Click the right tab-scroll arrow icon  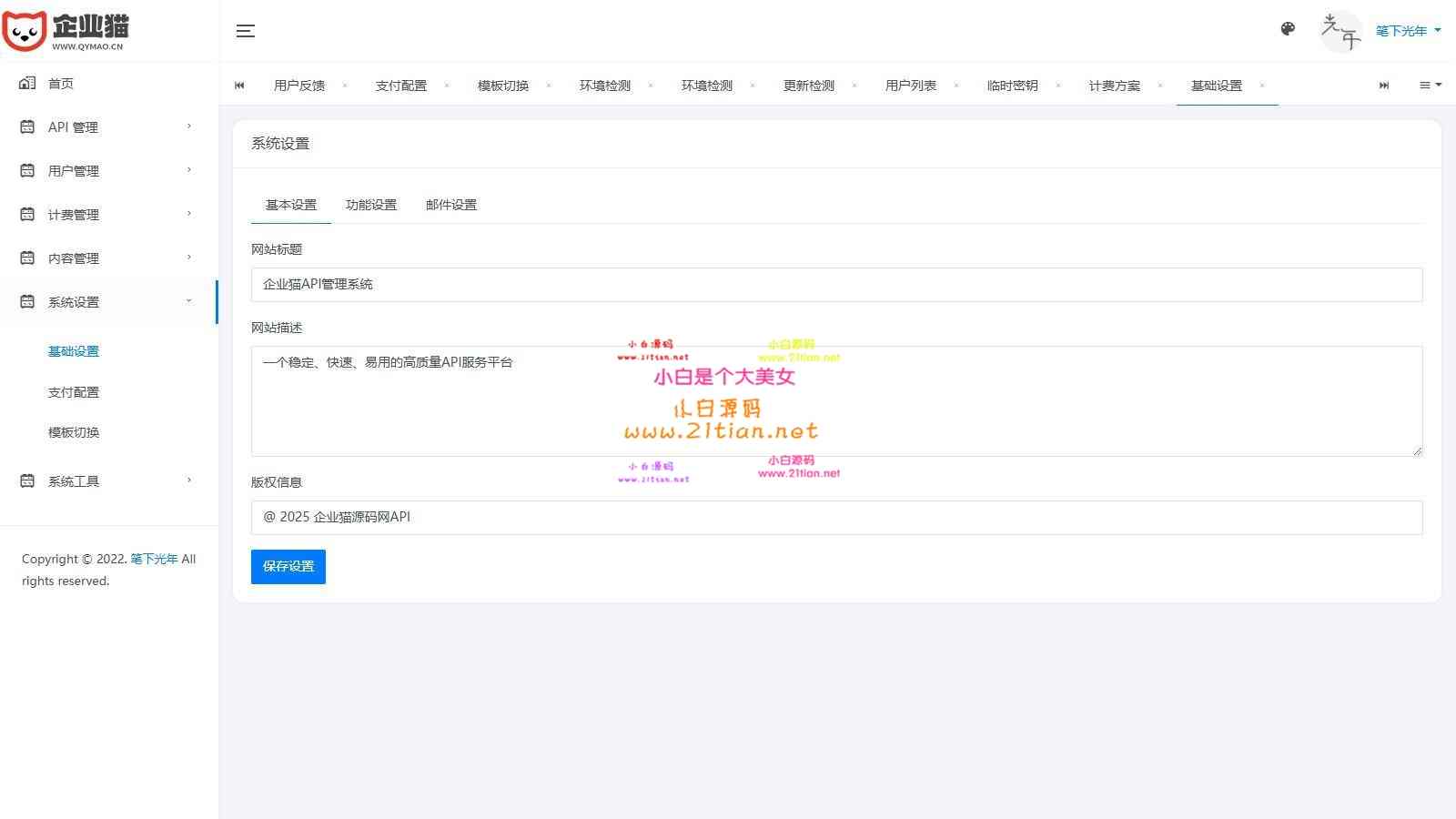click(x=1384, y=85)
